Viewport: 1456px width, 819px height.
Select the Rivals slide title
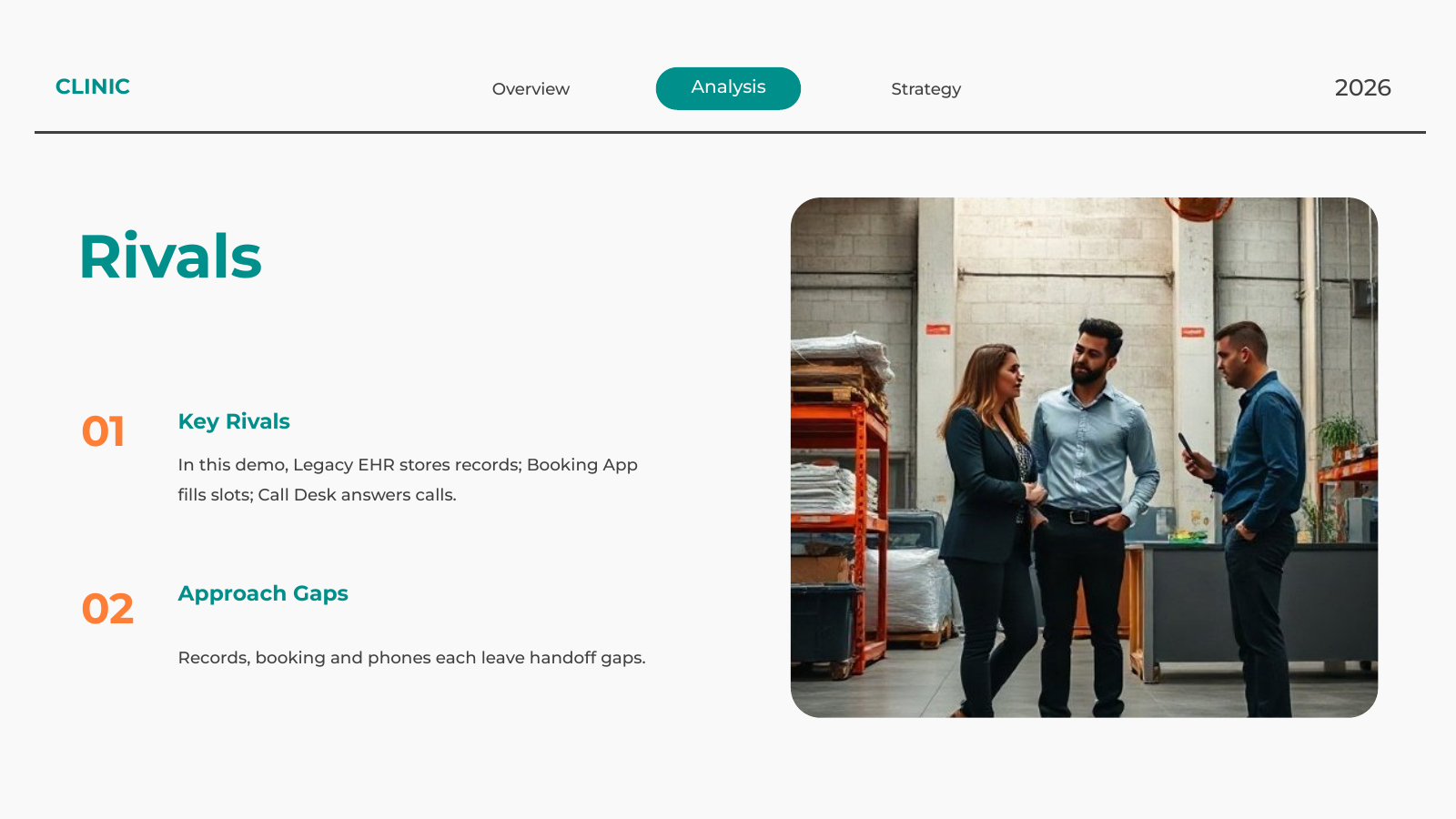[x=170, y=257]
